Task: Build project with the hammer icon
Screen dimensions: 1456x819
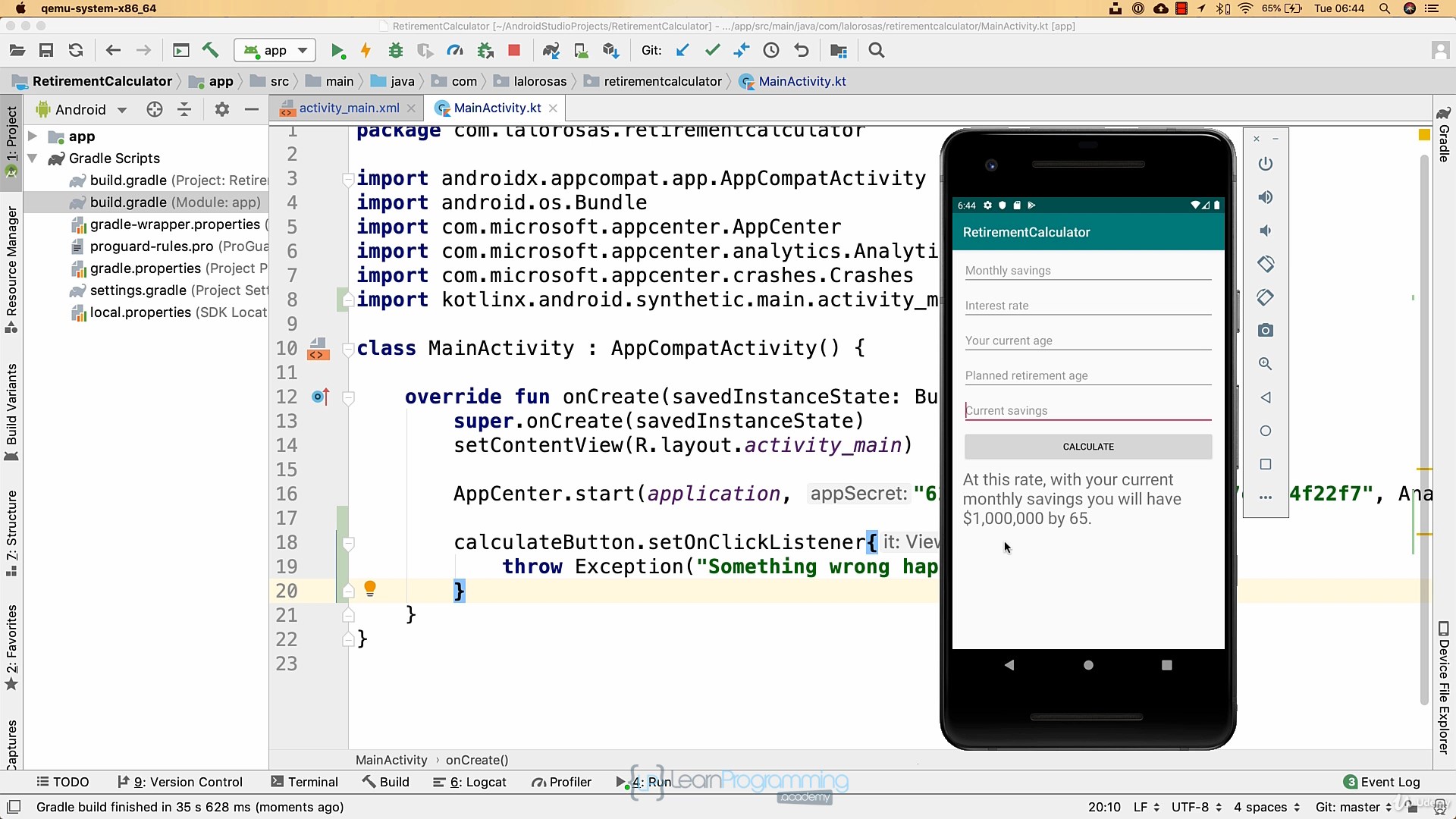Action: point(210,51)
